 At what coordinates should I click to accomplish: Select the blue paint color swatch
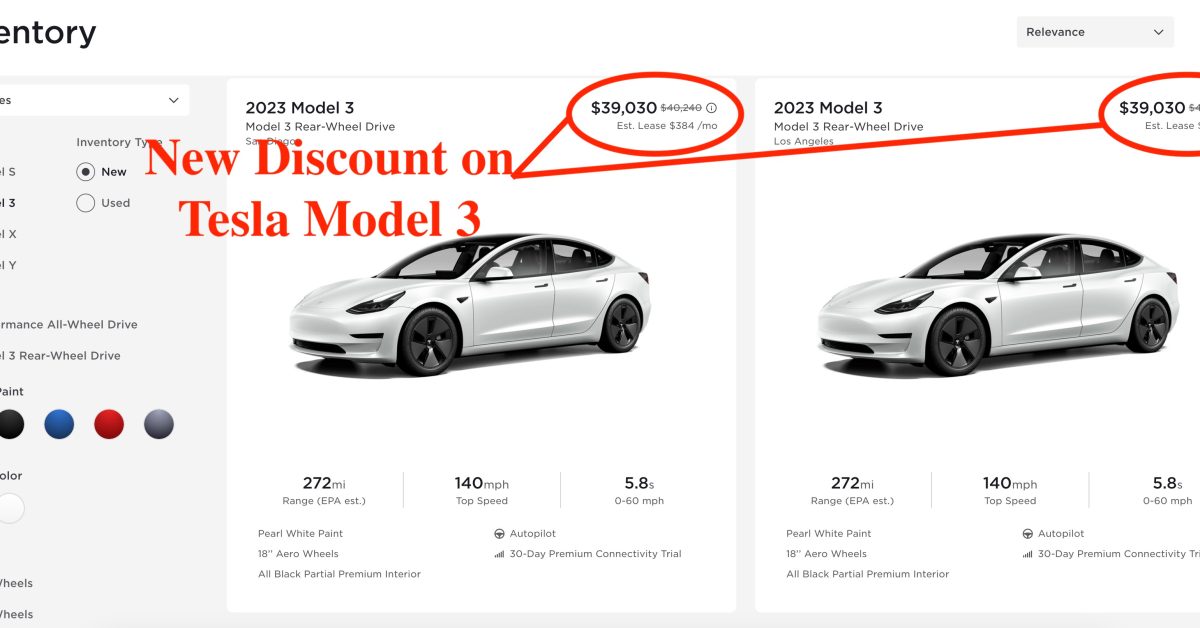click(x=59, y=424)
